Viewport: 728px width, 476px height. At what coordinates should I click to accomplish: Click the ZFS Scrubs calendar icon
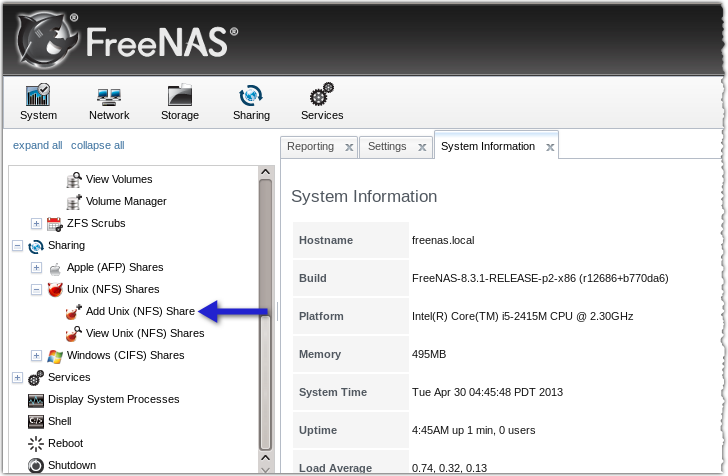point(55,224)
